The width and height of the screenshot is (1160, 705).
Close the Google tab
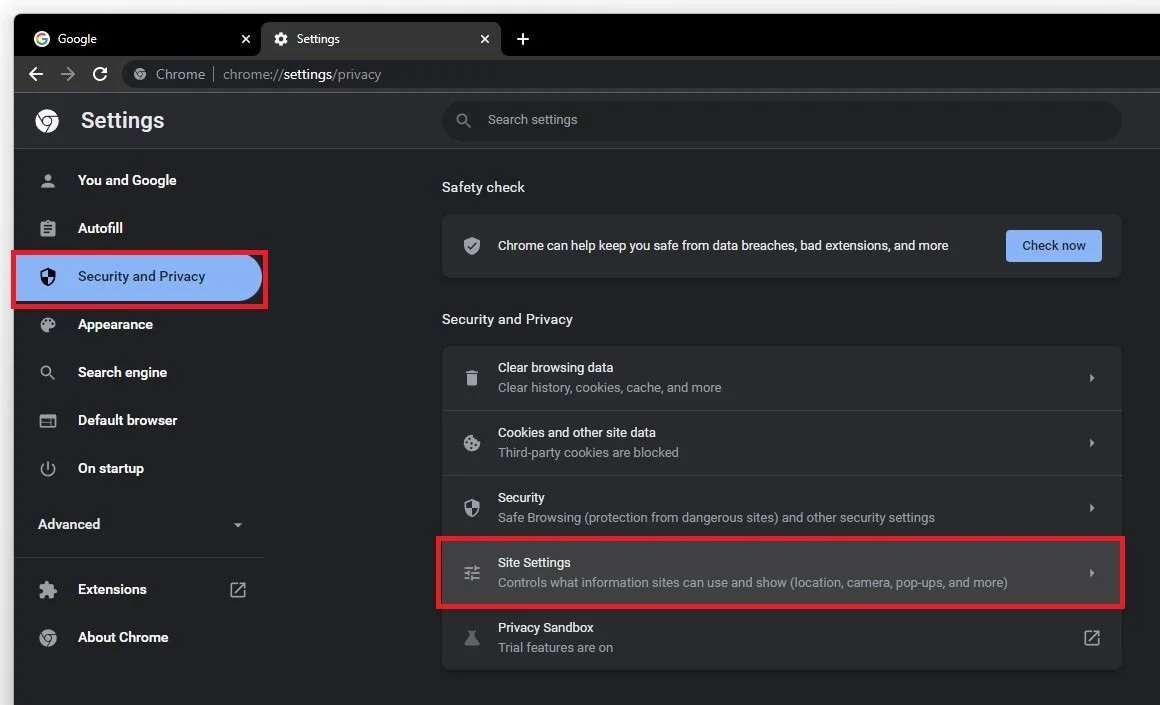coord(246,38)
